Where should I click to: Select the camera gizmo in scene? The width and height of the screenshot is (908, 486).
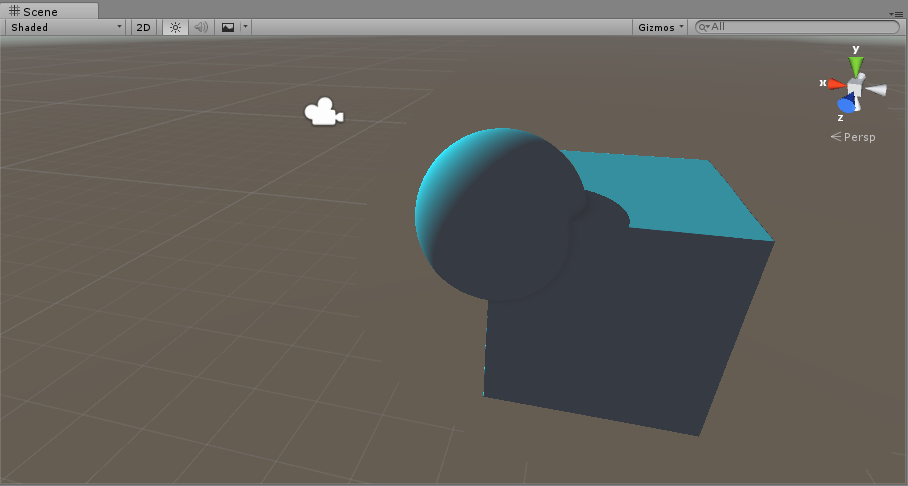pyautogui.click(x=324, y=111)
